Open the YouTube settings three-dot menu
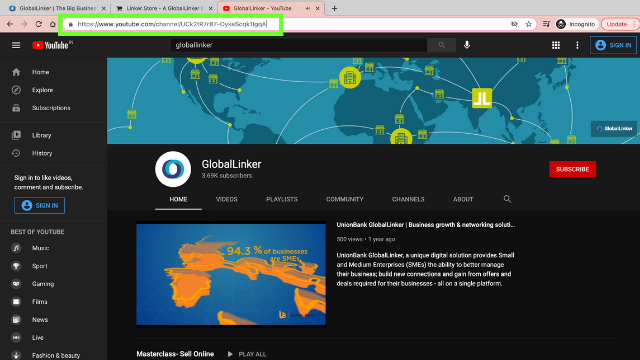 [x=577, y=45]
